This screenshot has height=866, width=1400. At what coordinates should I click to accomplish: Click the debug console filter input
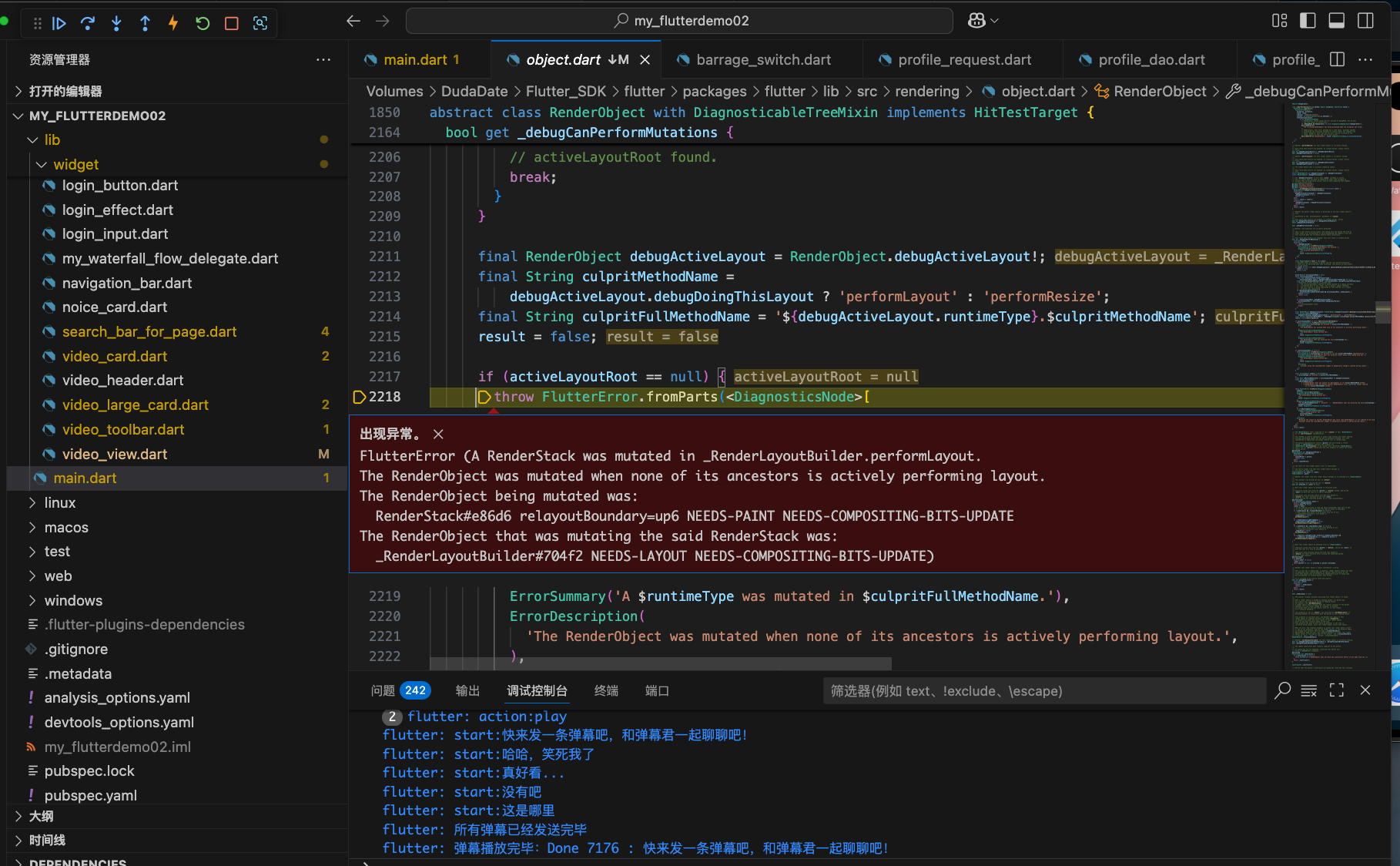pyautogui.click(x=1044, y=690)
